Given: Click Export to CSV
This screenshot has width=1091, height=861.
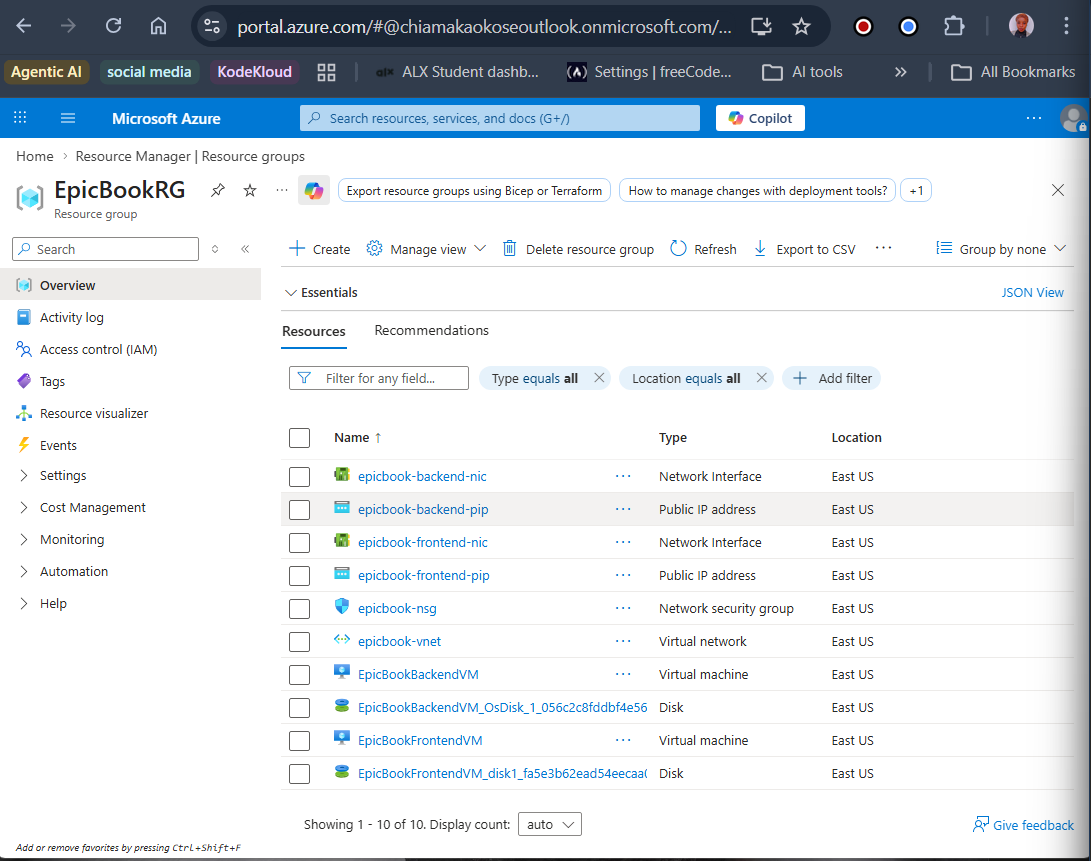Looking at the screenshot, I should pos(804,248).
